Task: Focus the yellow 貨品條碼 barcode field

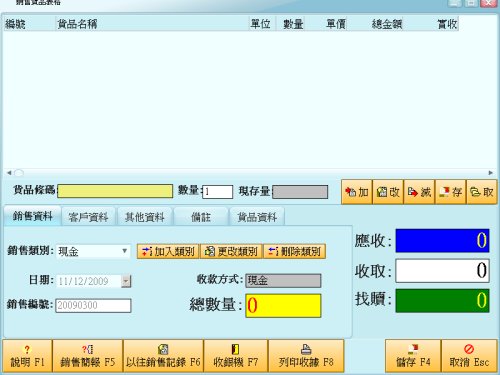Action: pyautogui.click(x=115, y=191)
